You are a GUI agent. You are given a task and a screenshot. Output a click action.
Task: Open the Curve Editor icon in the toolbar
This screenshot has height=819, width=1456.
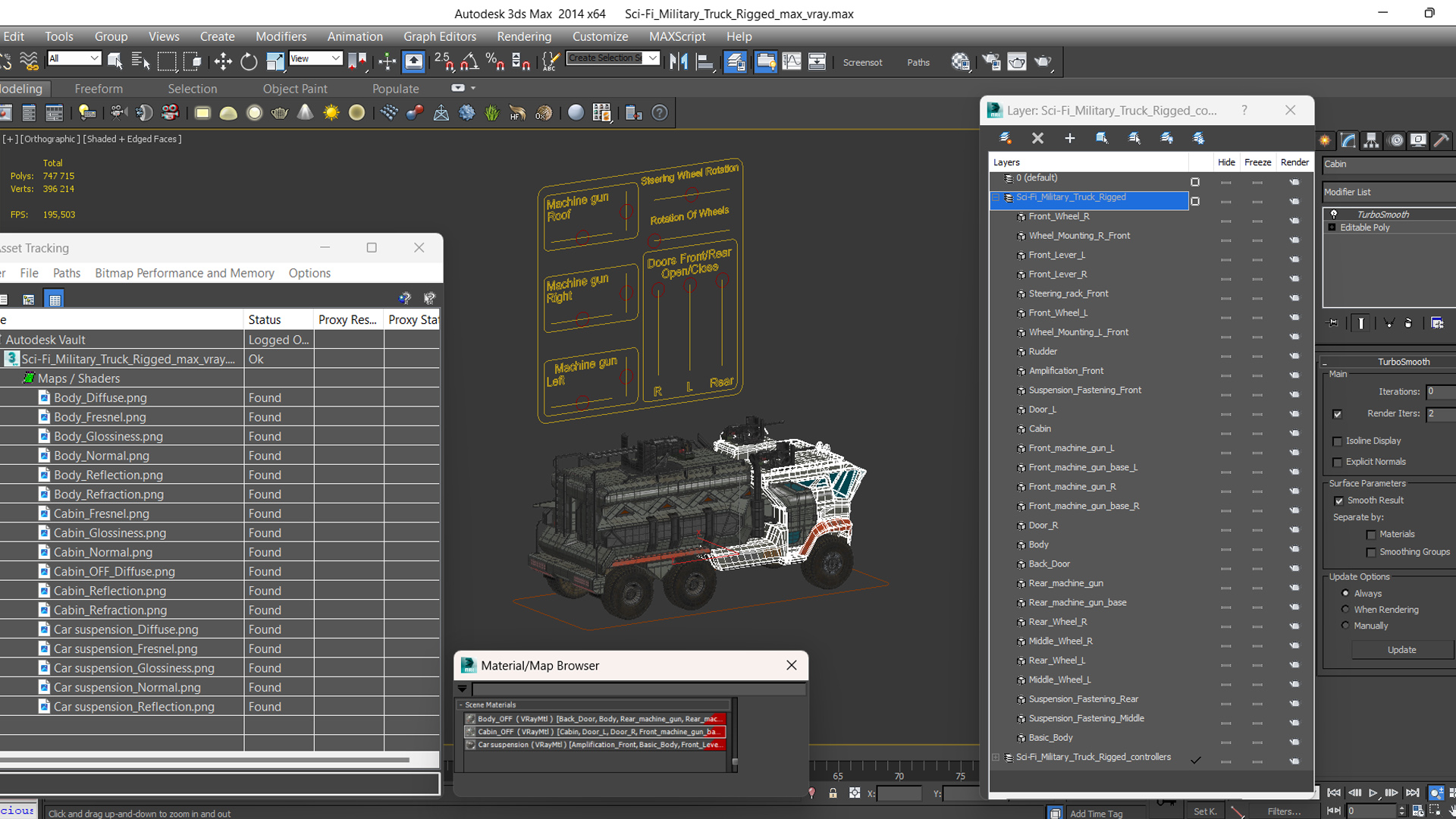(x=792, y=61)
